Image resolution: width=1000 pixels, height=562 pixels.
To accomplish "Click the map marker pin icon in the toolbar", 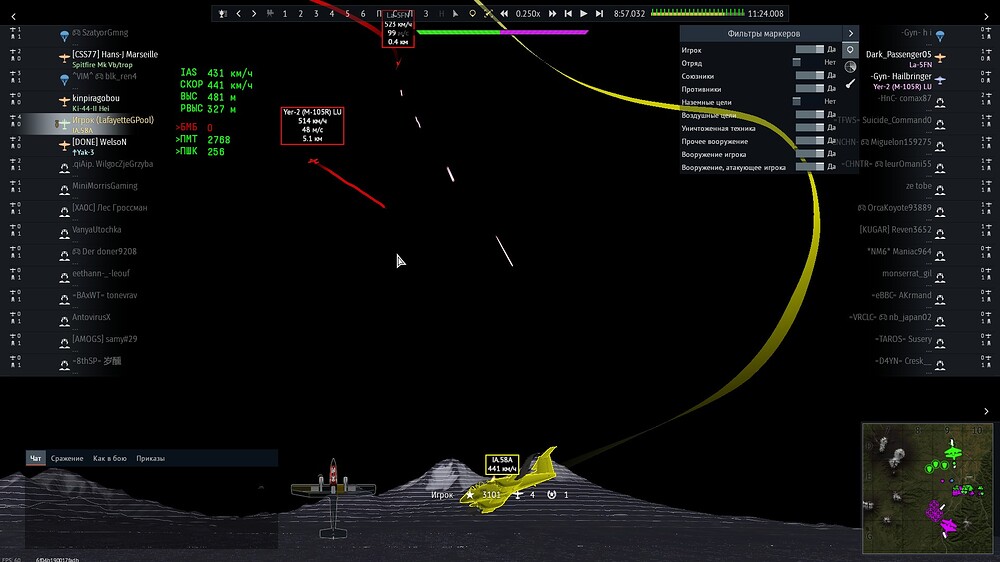I will [x=472, y=13].
